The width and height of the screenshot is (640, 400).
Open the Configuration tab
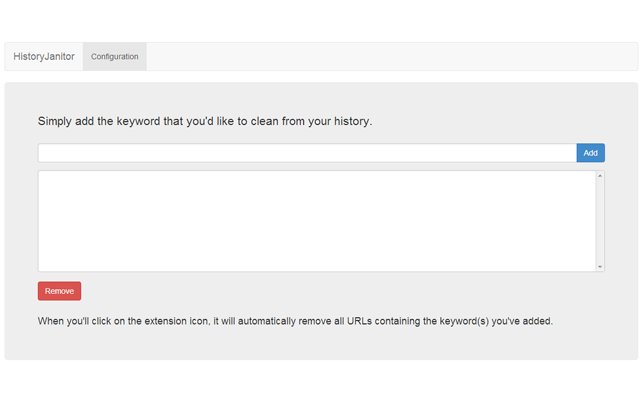pos(115,57)
